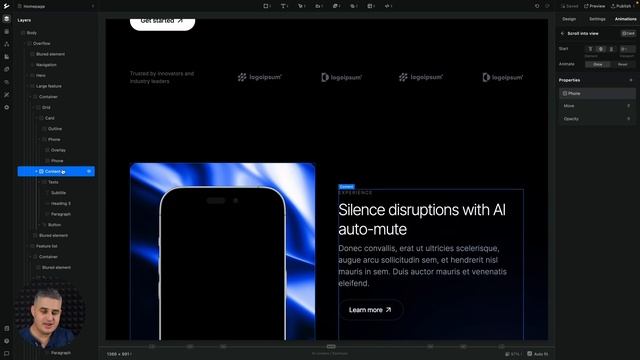Click the Publish button
This screenshot has width=640, height=360.
point(621,6)
